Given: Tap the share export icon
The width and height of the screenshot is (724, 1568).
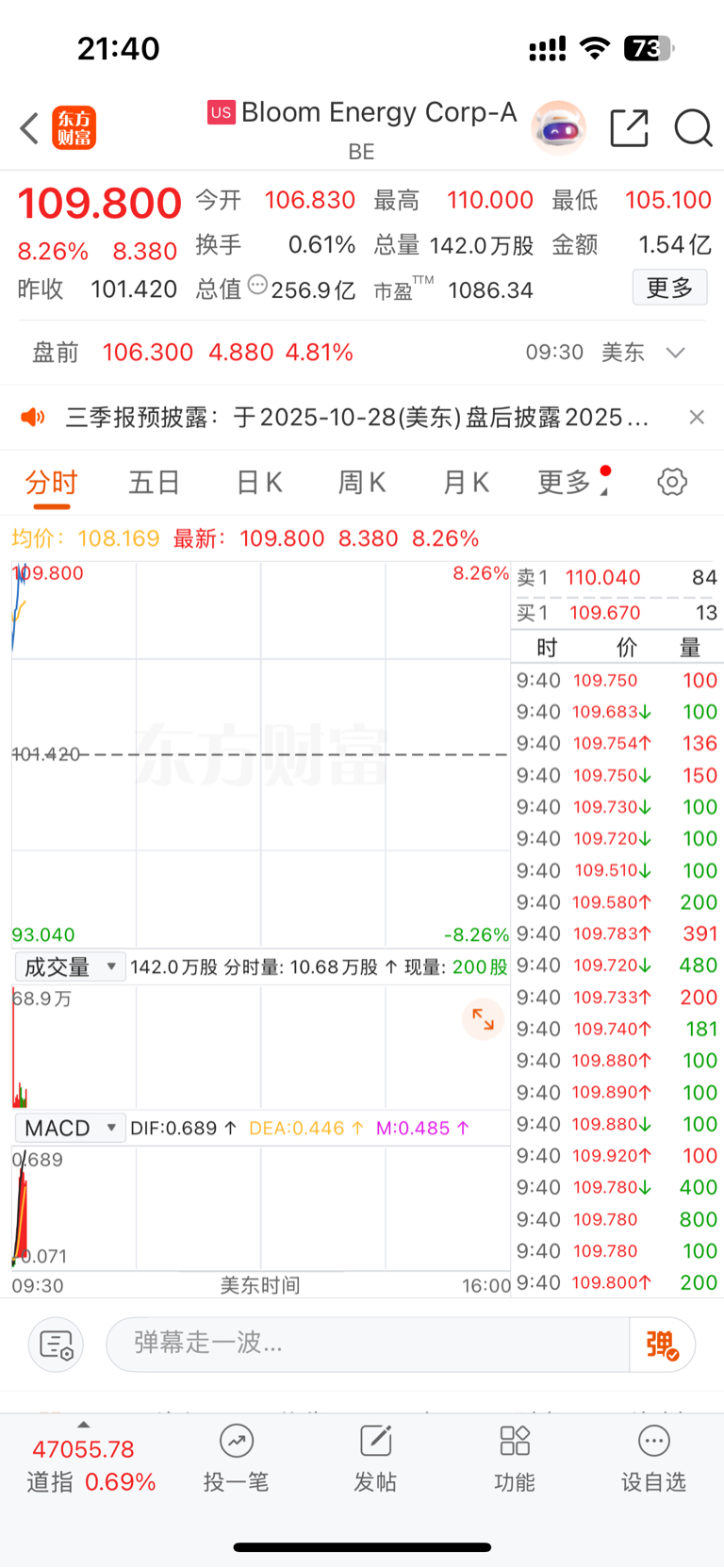Looking at the screenshot, I should point(630,128).
